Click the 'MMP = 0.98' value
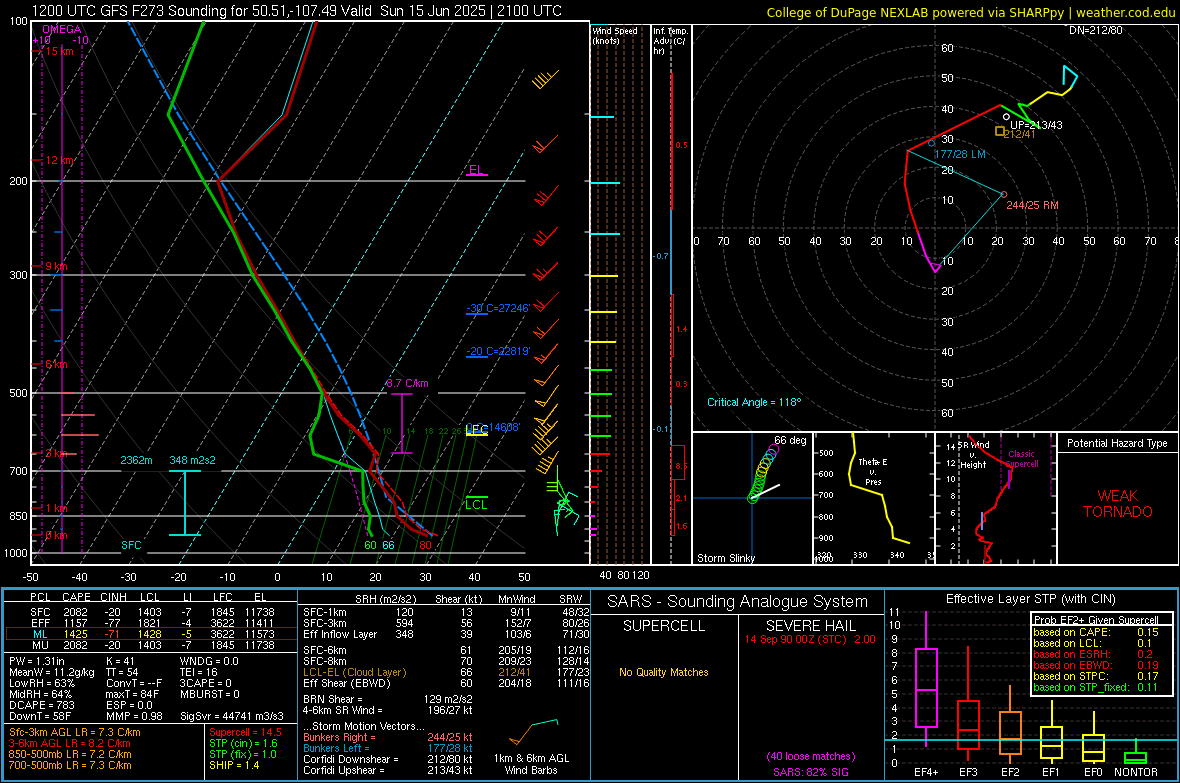 click(x=135, y=716)
